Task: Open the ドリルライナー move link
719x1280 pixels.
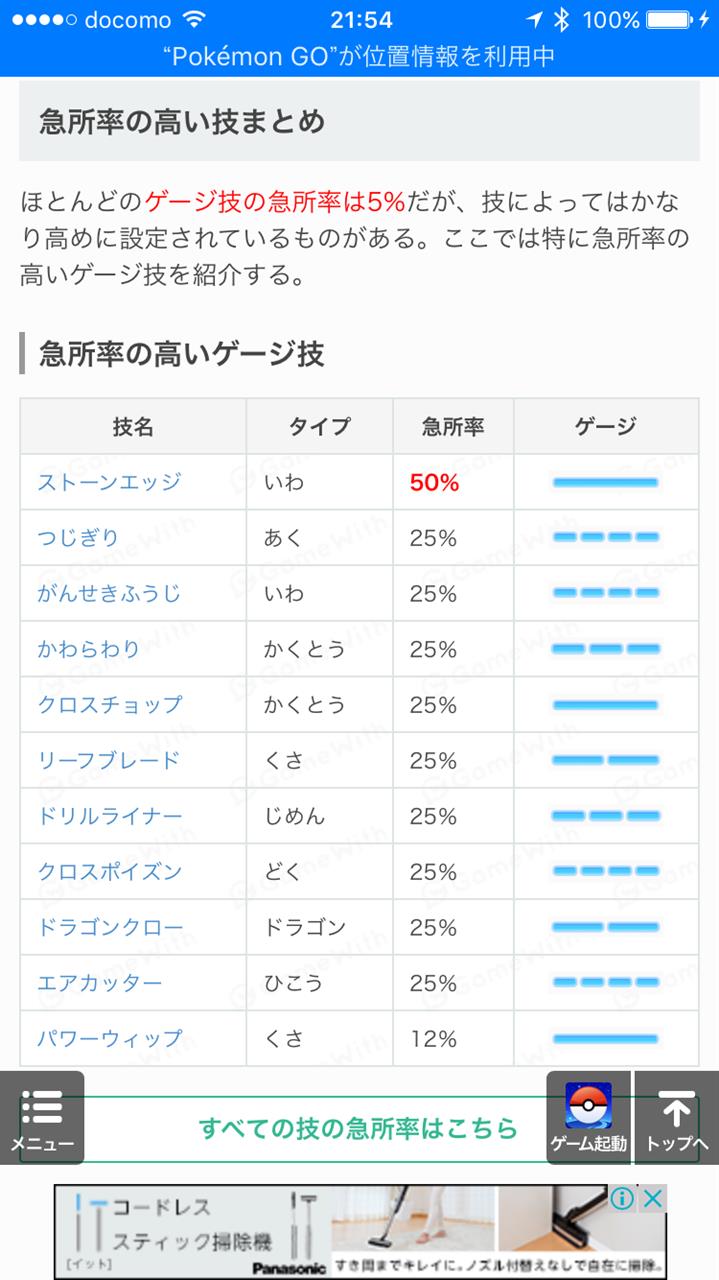Action: point(109,816)
